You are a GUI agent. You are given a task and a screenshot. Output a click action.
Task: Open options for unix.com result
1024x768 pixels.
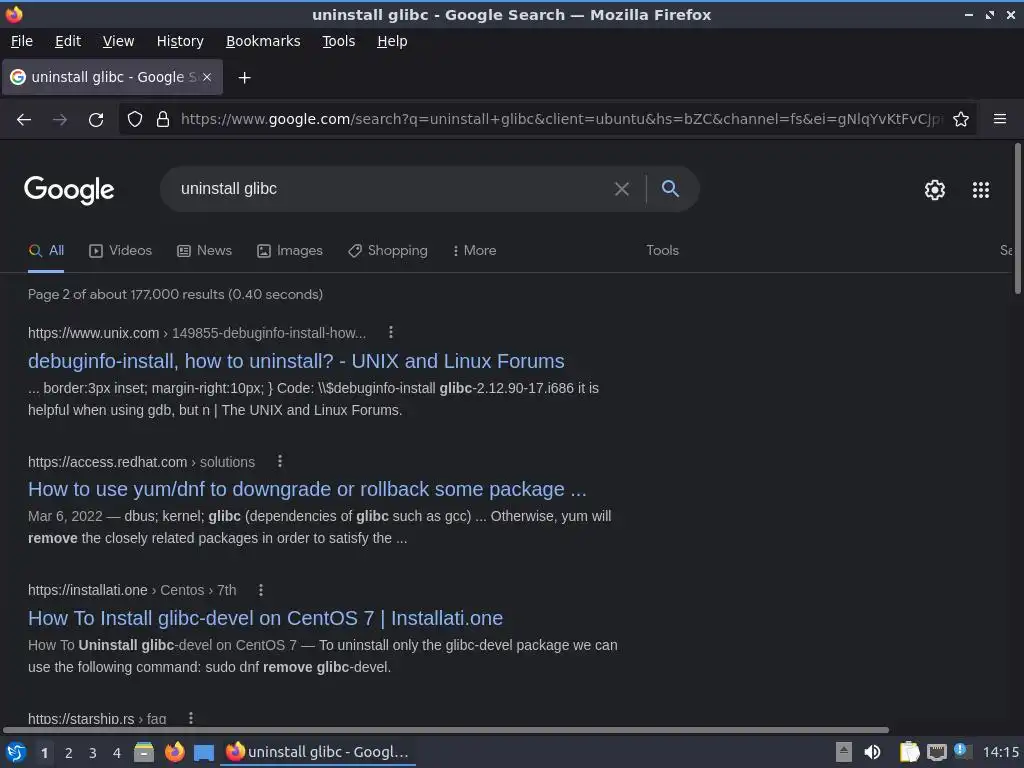[391, 332]
